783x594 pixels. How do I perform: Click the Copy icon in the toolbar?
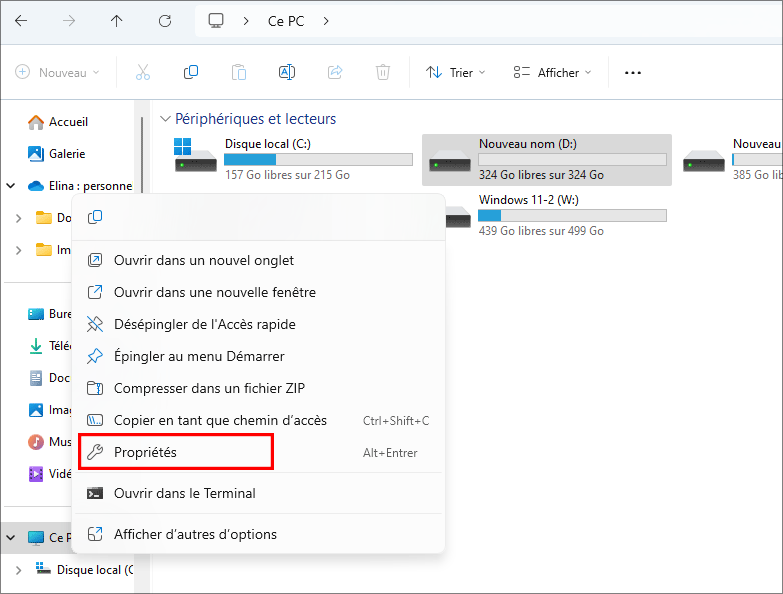[x=191, y=72]
